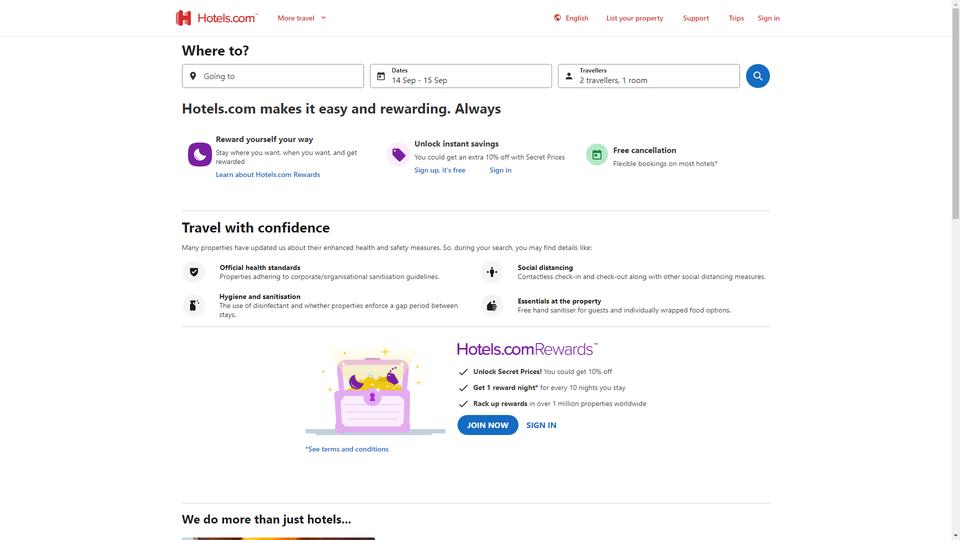This screenshot has height=540, width=960.
Task: Click the Essentials at the property heading
Action: coord(559,301)
